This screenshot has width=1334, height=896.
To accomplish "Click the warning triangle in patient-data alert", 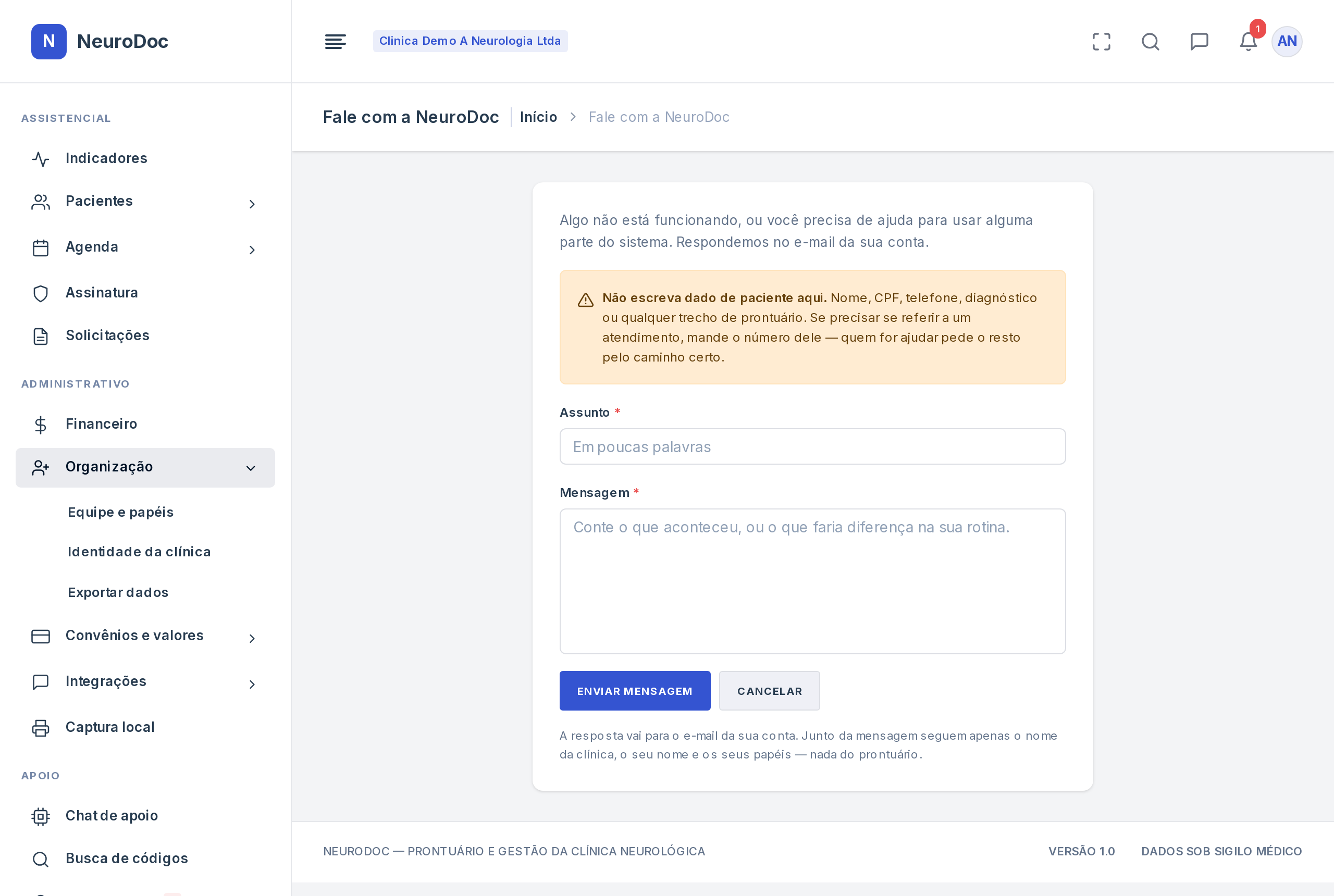I will (x=585, y=300).
